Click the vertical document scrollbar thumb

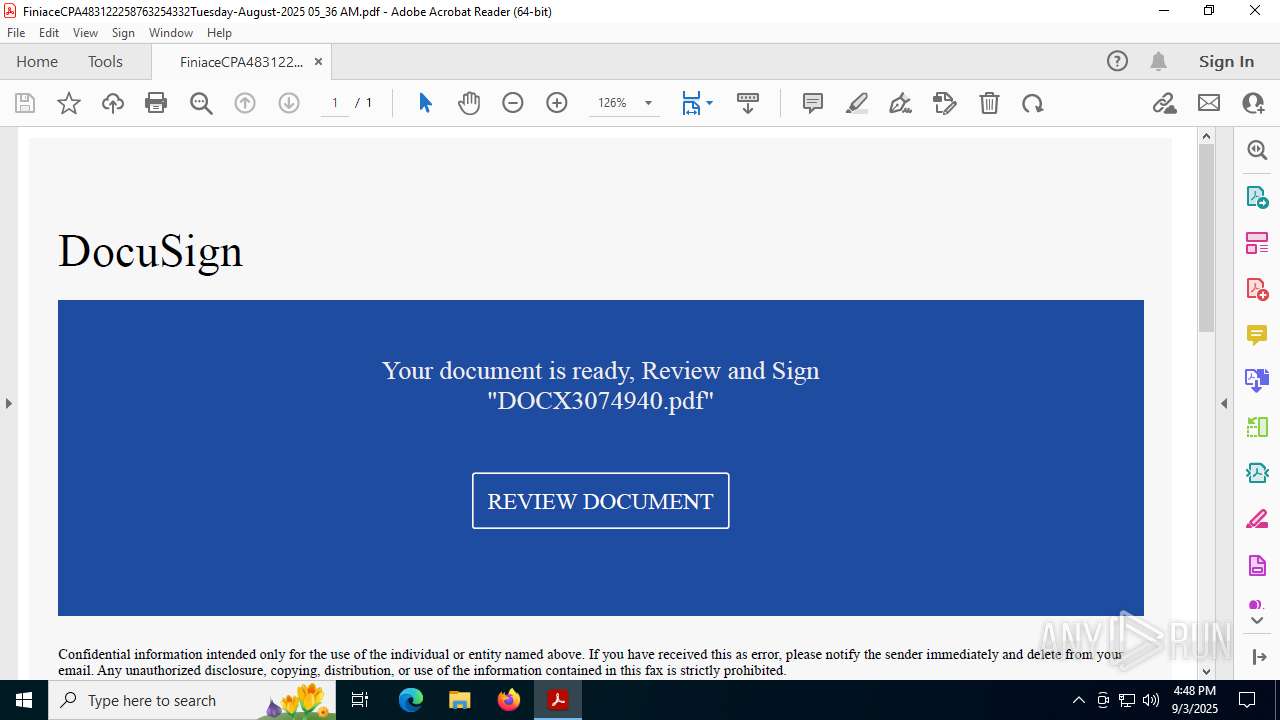(1206, 238)
